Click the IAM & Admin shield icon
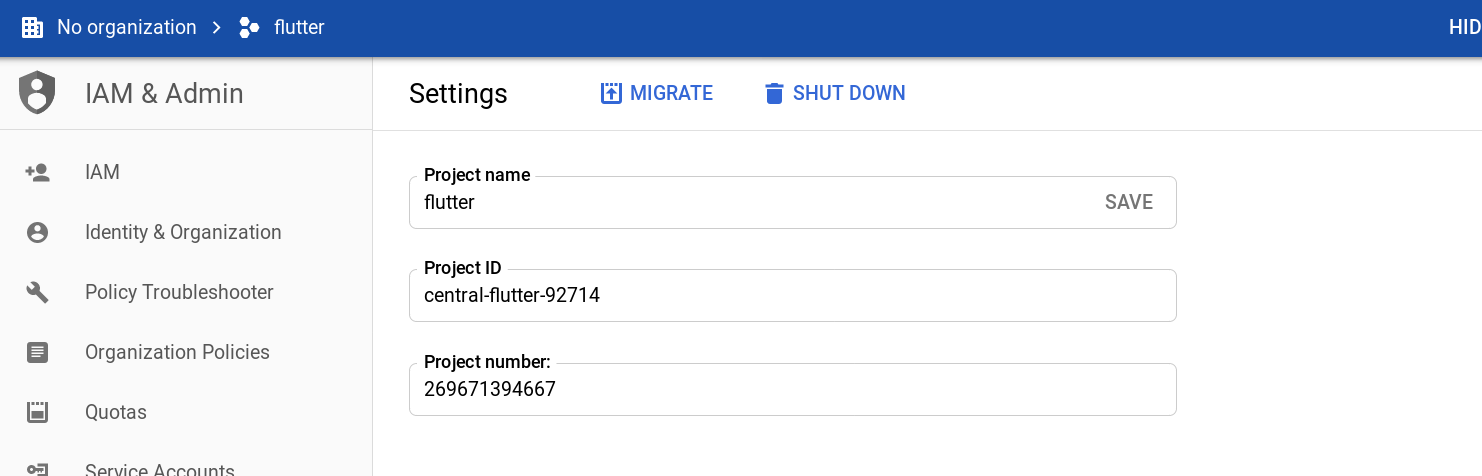Viewport: 1482px width, 476px height. point(37,93)
